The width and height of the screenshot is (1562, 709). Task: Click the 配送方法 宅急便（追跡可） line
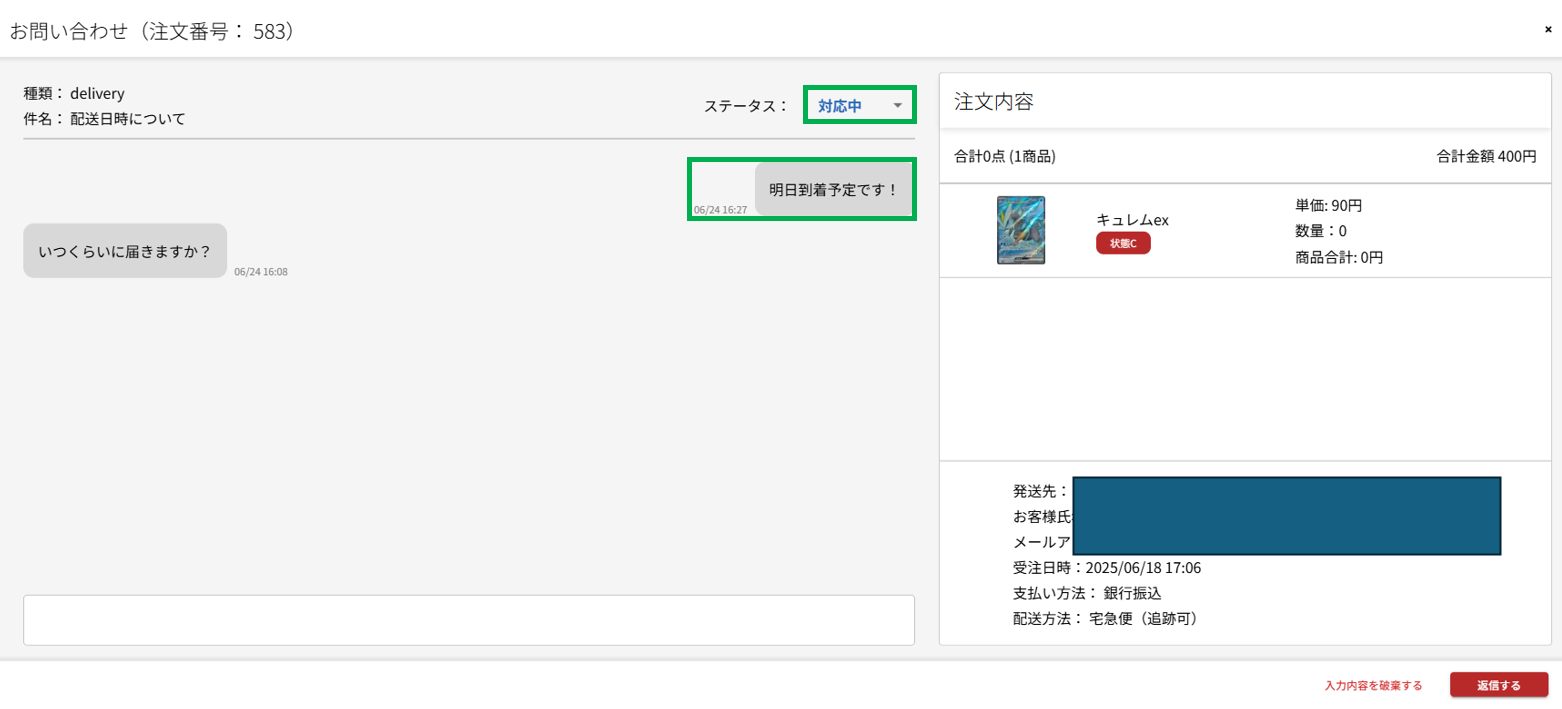tap(1105, 618)
